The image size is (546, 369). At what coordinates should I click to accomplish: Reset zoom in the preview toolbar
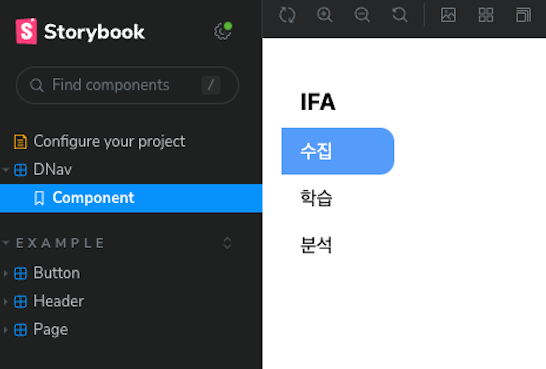point(399,15)
